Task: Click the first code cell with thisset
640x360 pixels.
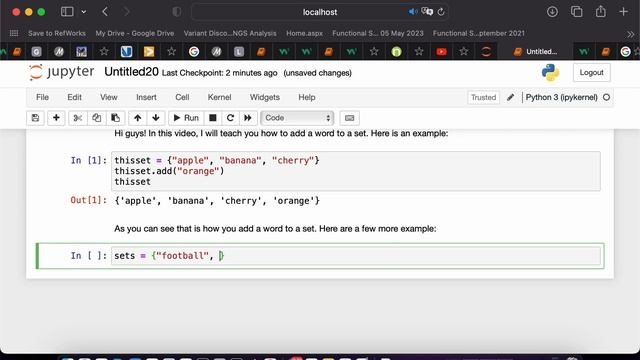Action: pyautogui.click(x=356, y=171)
